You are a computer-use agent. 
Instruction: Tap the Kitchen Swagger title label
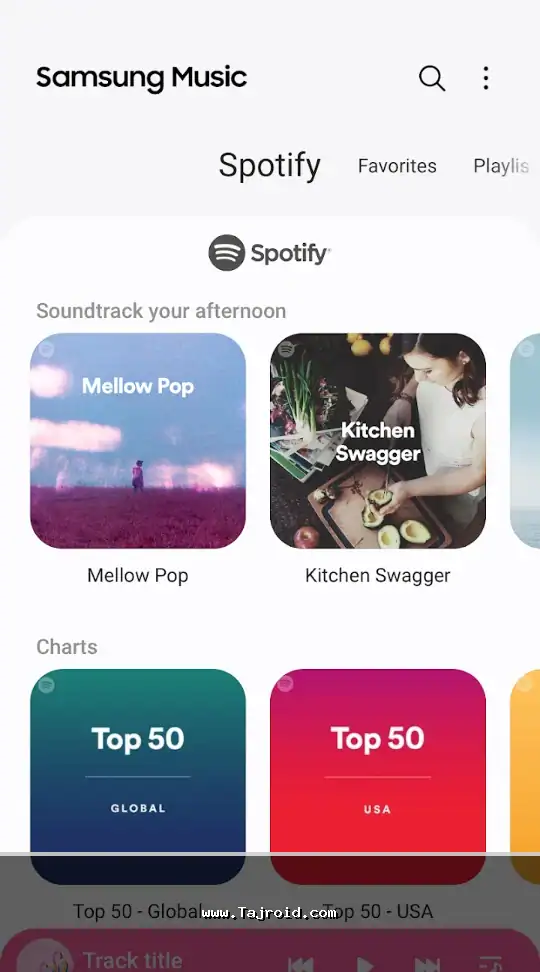(x=378, y=575)
